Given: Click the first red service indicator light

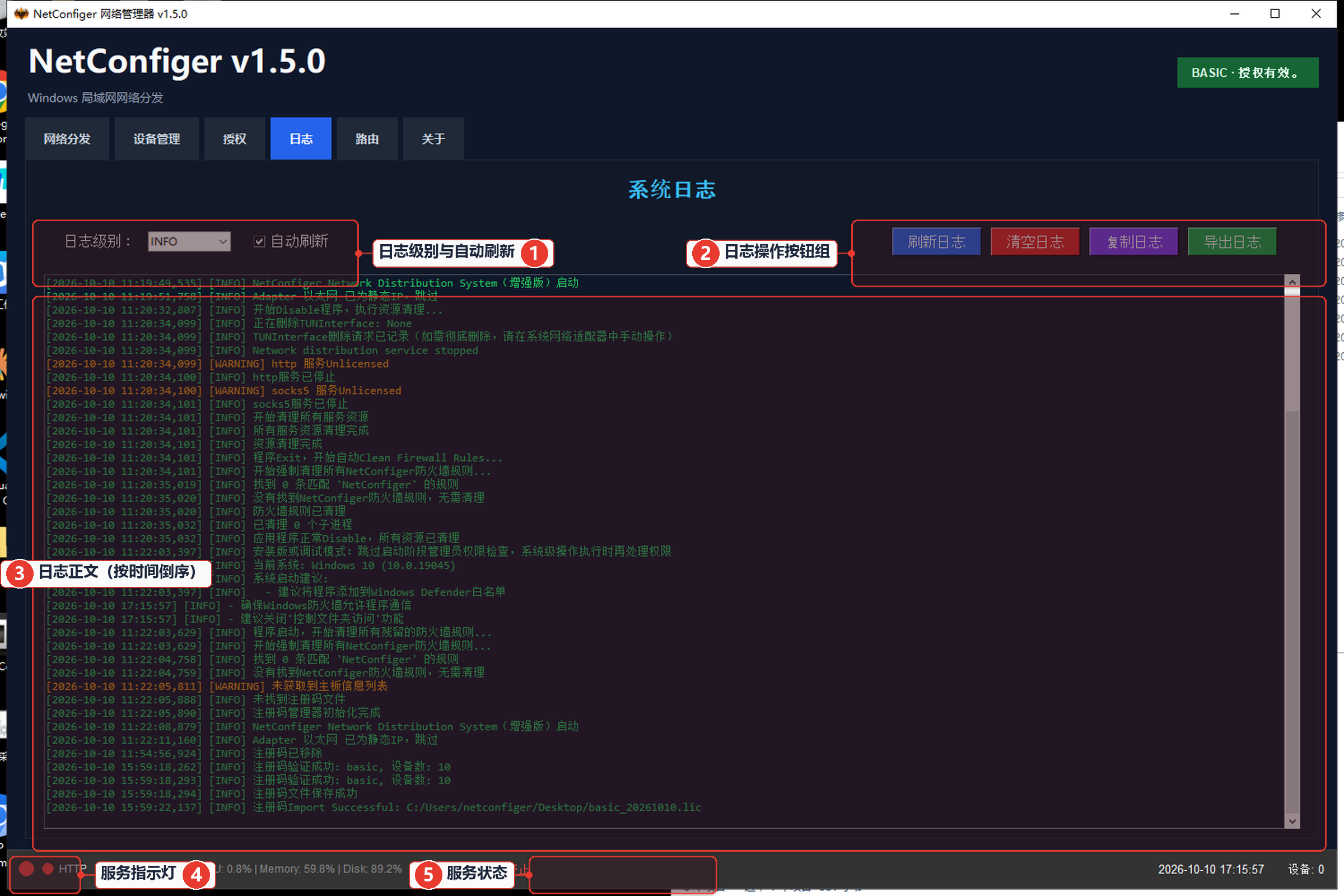Looking at the screenshot, I should click(x=26, y=869).
